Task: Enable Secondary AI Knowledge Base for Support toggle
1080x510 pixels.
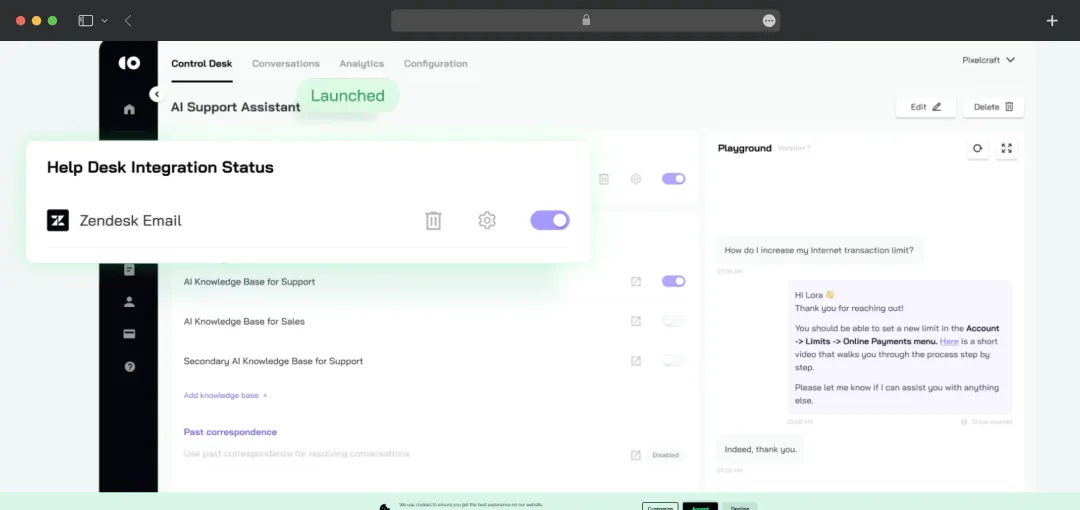Action: [x=674, y=360]
